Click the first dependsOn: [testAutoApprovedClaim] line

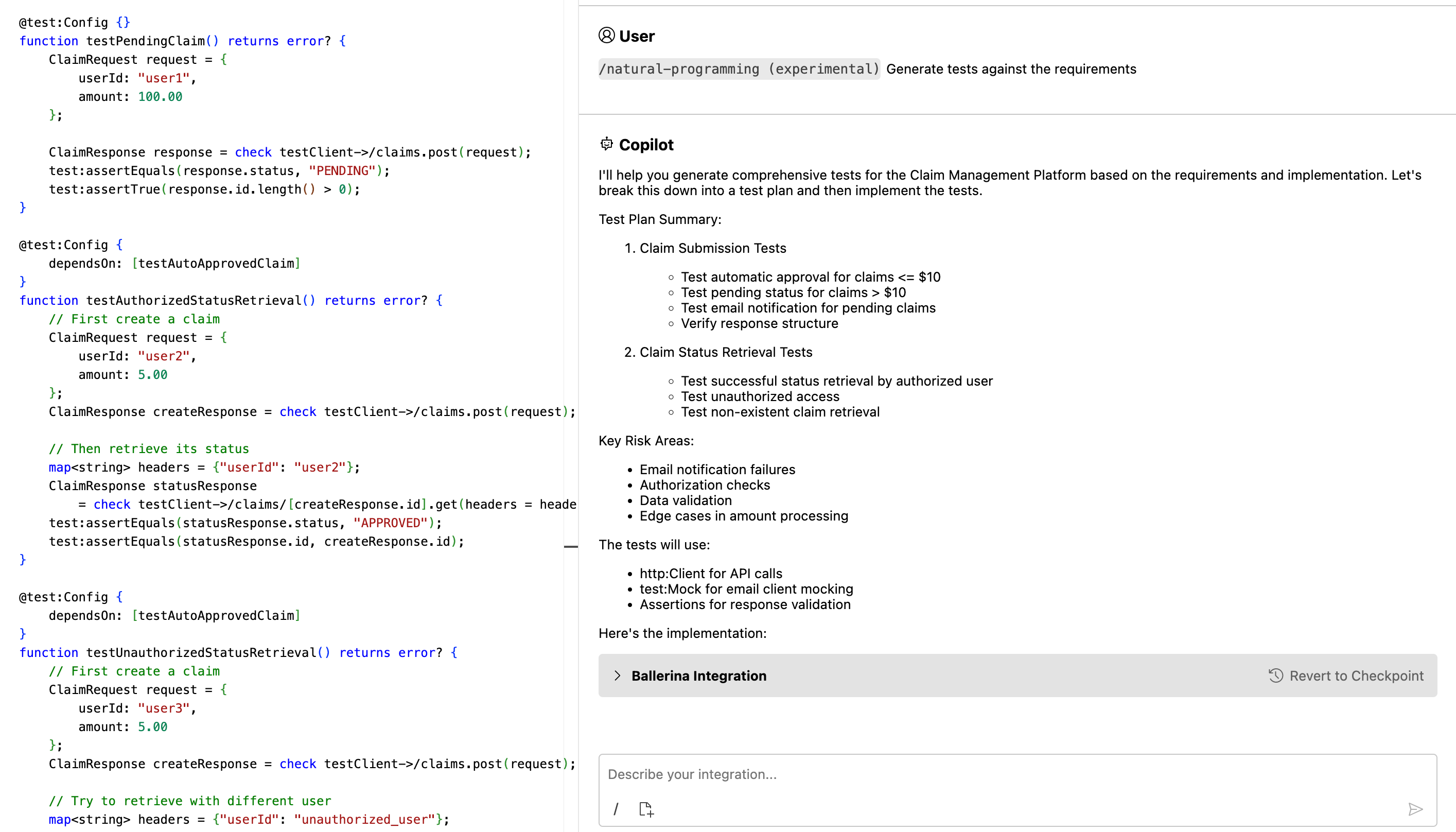175,264
